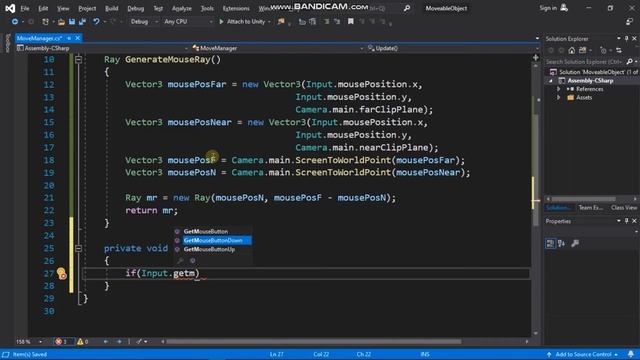Image resolution: width=640 pixels, height=360 pixels.
Task: Pin the Solution Explorer panel
Action: click(627, 38)
